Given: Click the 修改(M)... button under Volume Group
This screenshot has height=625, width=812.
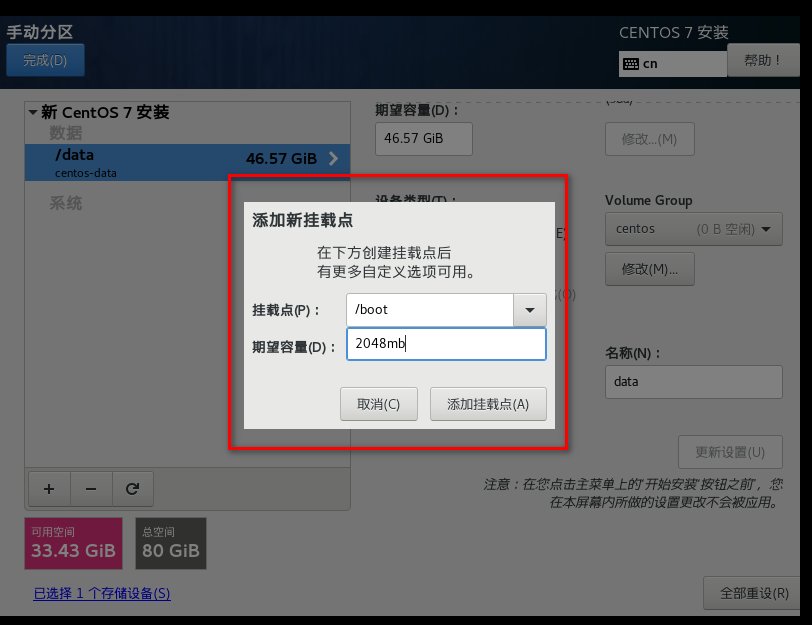Looking at the screenshot, I should pos(649,269).
